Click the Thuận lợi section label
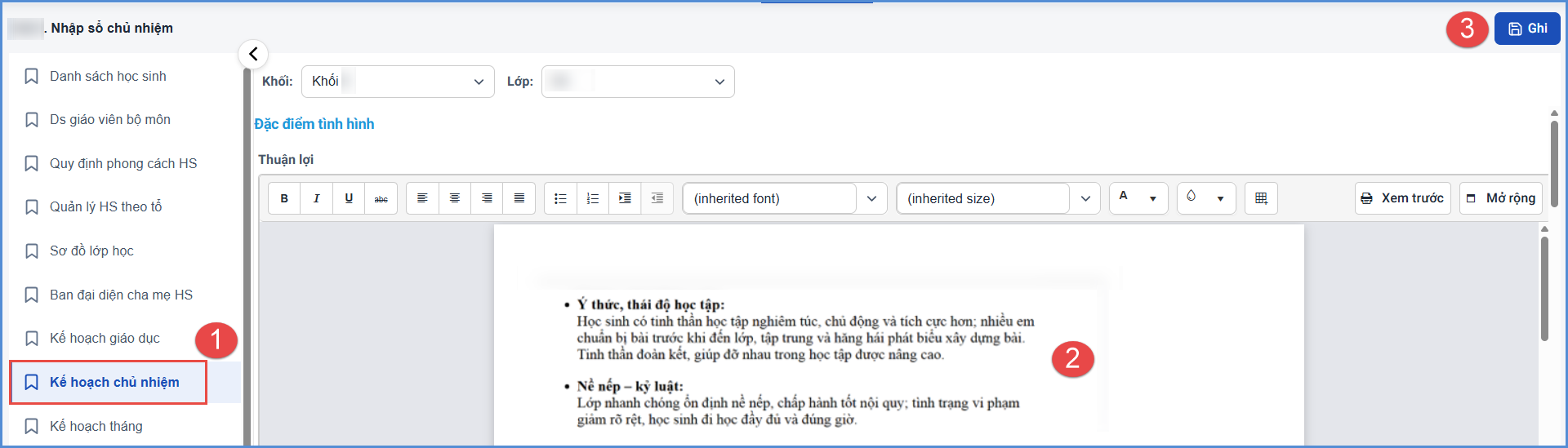Screen dimensions: 1568x448 (x=286, y=160)
